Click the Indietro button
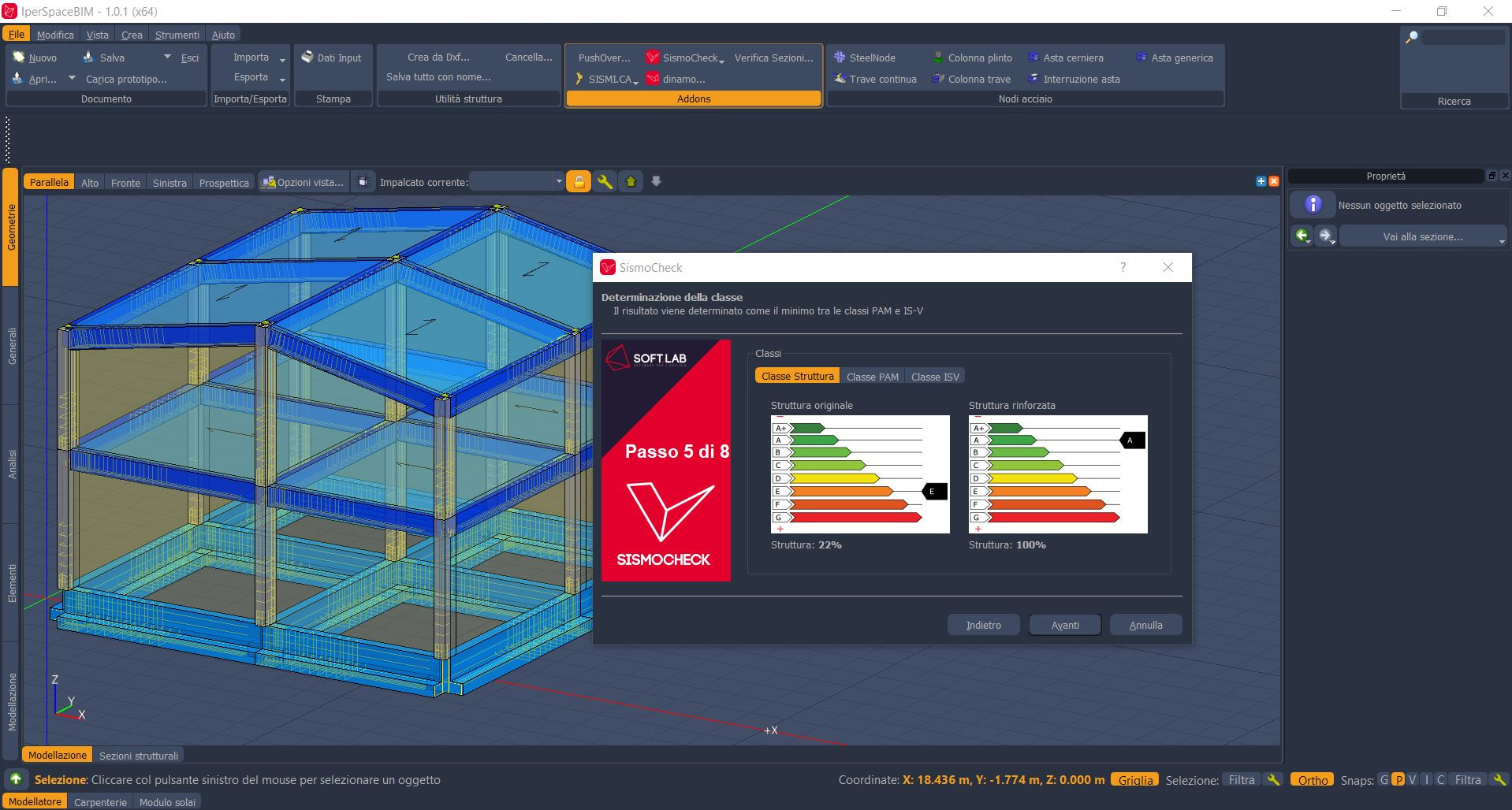This screenshot has height=810, width=1512. click(983, 625)
